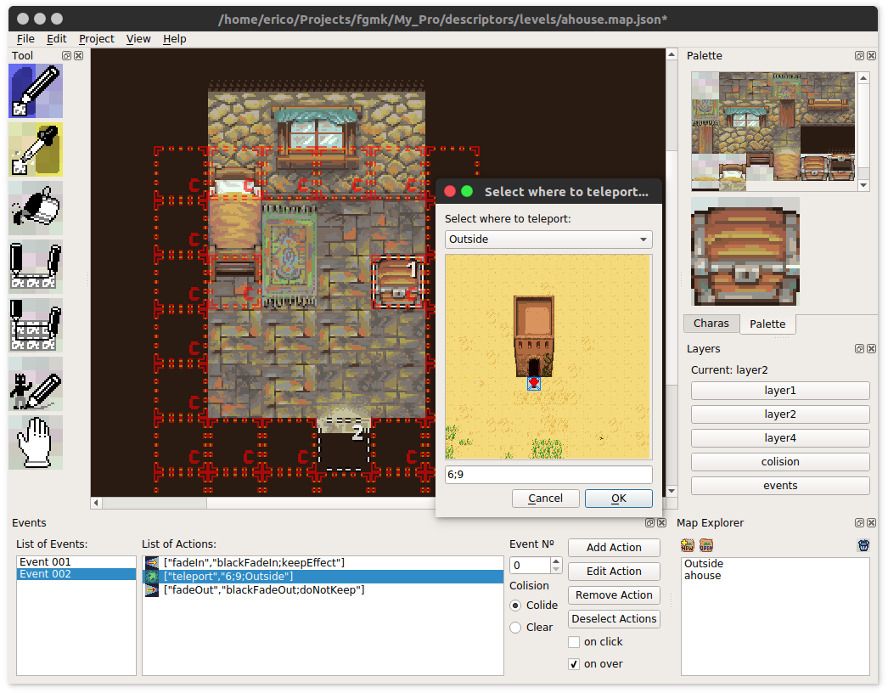Increment the Event Nº value with the stepper
Image resolution: width=888 pixels, height=693 pixels.
[555, 560]
